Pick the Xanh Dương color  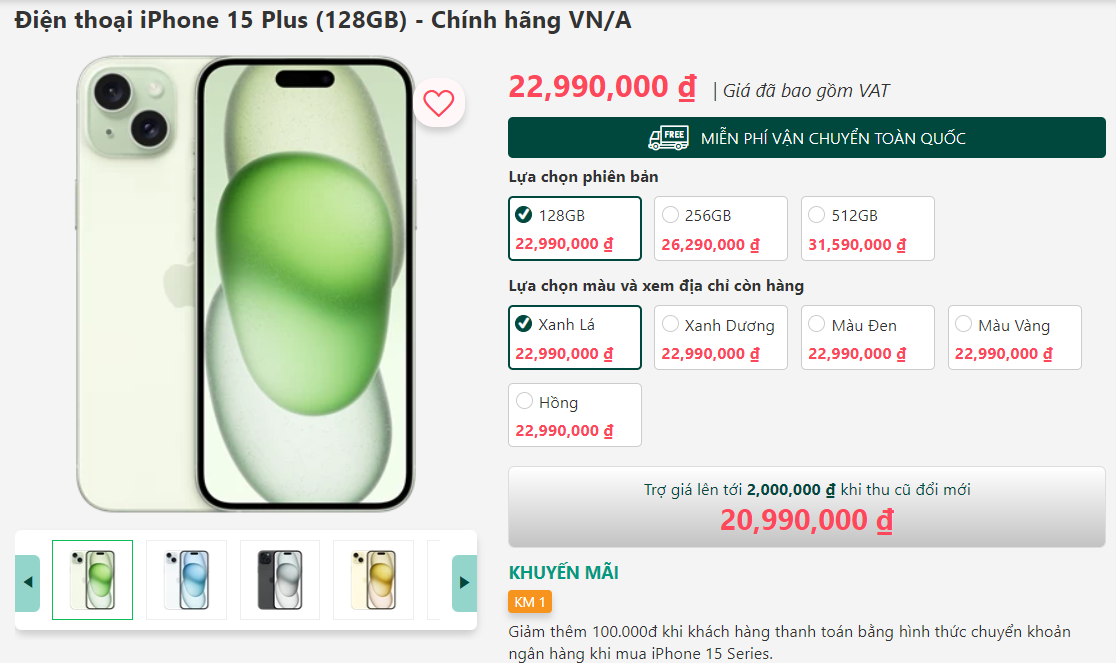(x=720, y=338)
